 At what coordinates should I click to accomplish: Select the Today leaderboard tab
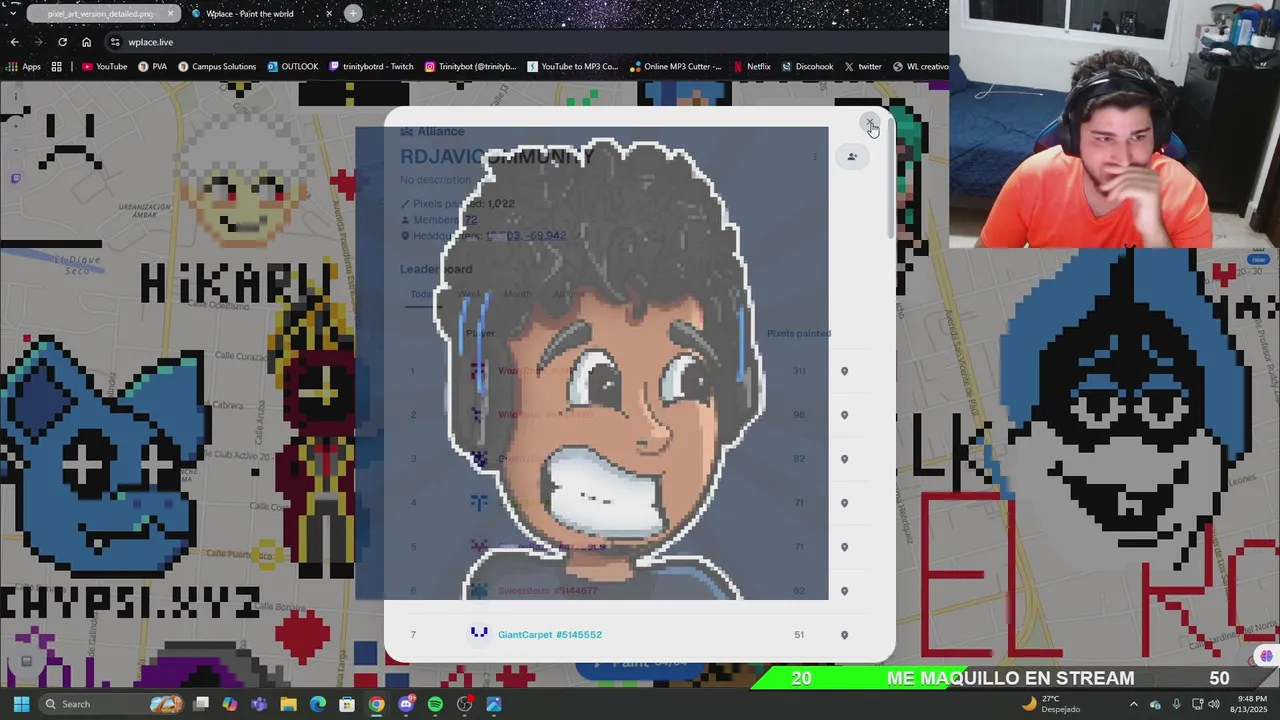[x=423, y=294]
